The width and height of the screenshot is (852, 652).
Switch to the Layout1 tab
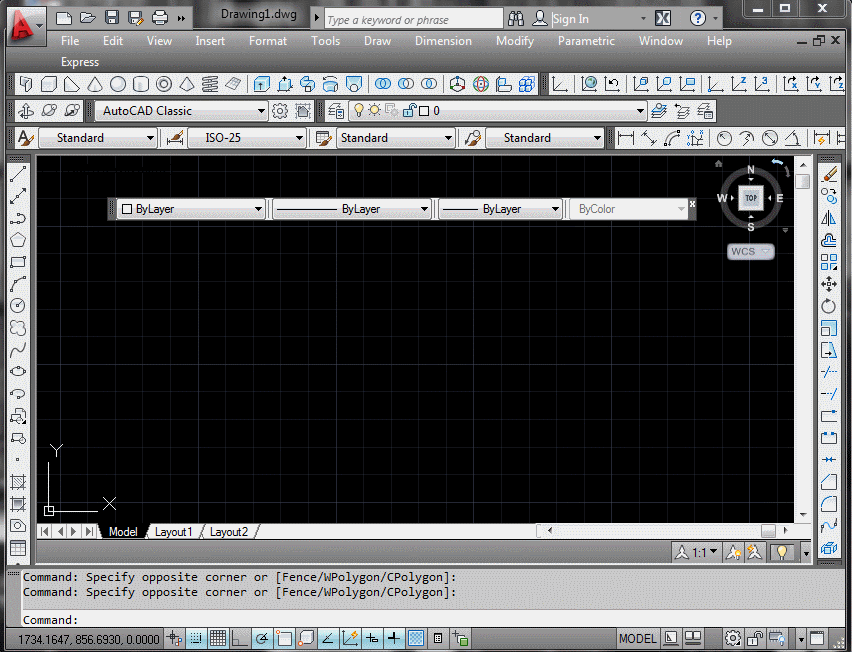click(x=174, y=531)
